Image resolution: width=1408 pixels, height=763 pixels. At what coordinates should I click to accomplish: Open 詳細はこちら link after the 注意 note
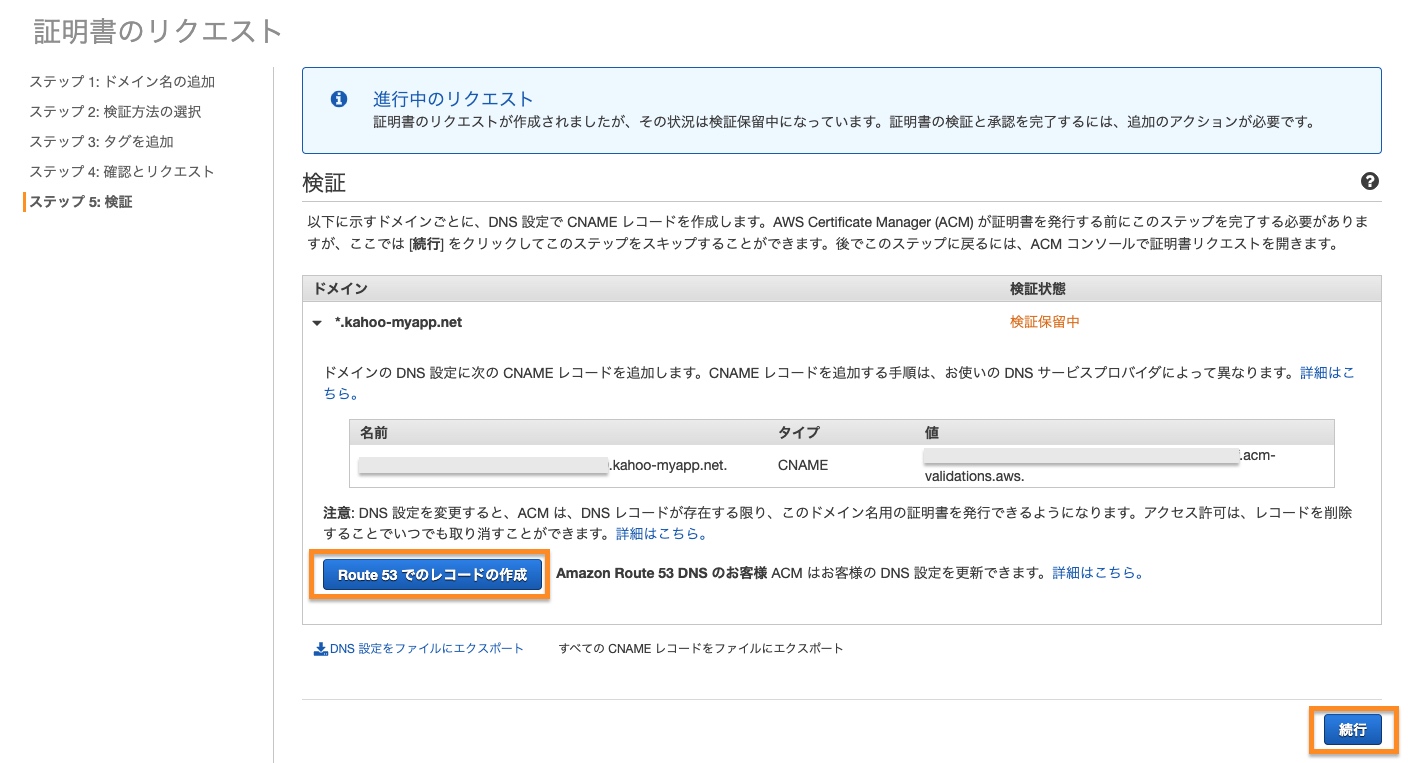661,534
